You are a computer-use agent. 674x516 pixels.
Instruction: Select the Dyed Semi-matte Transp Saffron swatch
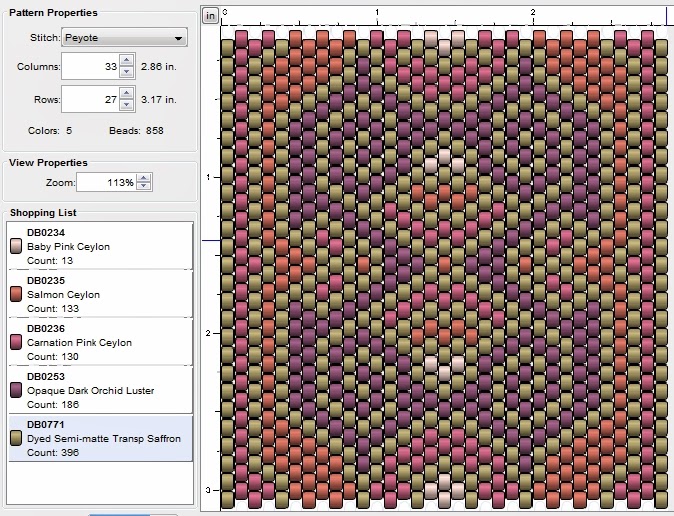click(16, 438)
